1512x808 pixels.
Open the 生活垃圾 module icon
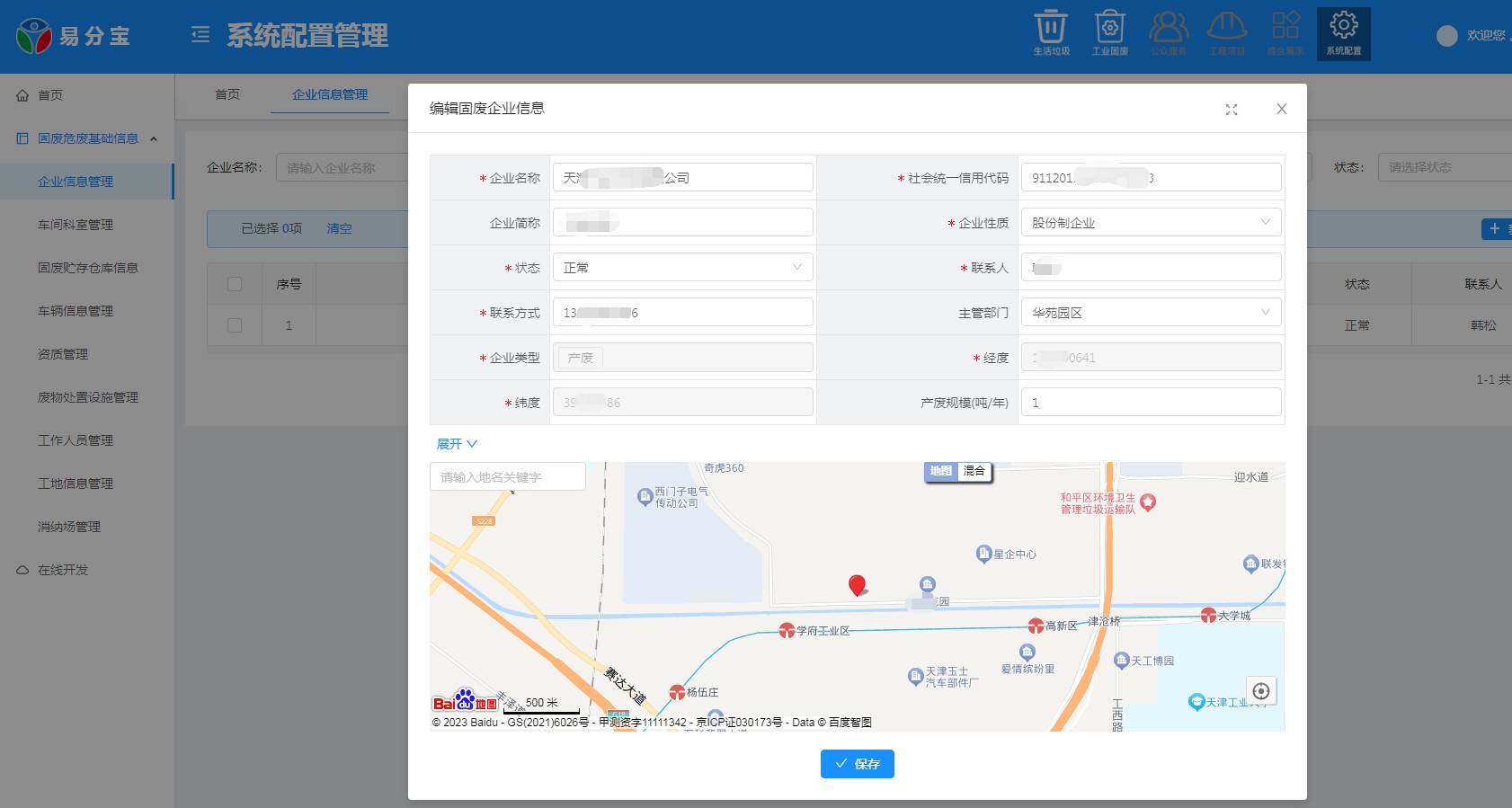[x=1051, y=33]
